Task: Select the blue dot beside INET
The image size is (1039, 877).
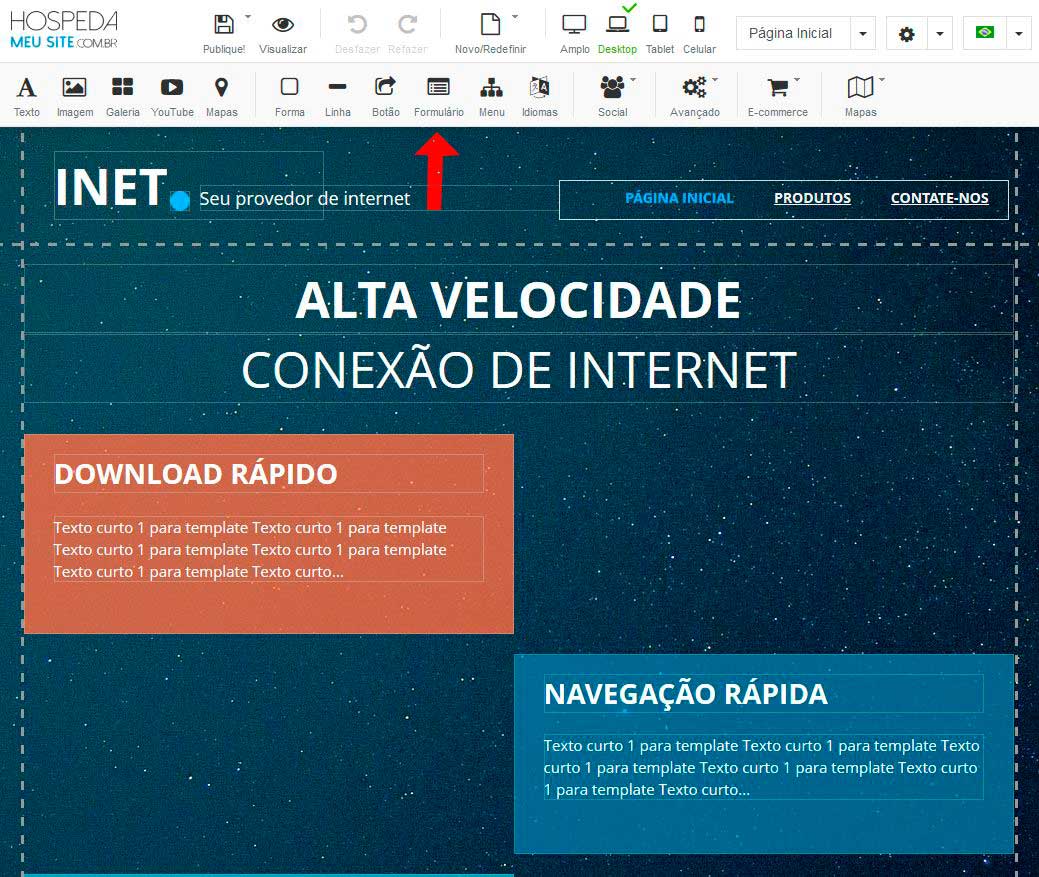Action: coord(180,201)
